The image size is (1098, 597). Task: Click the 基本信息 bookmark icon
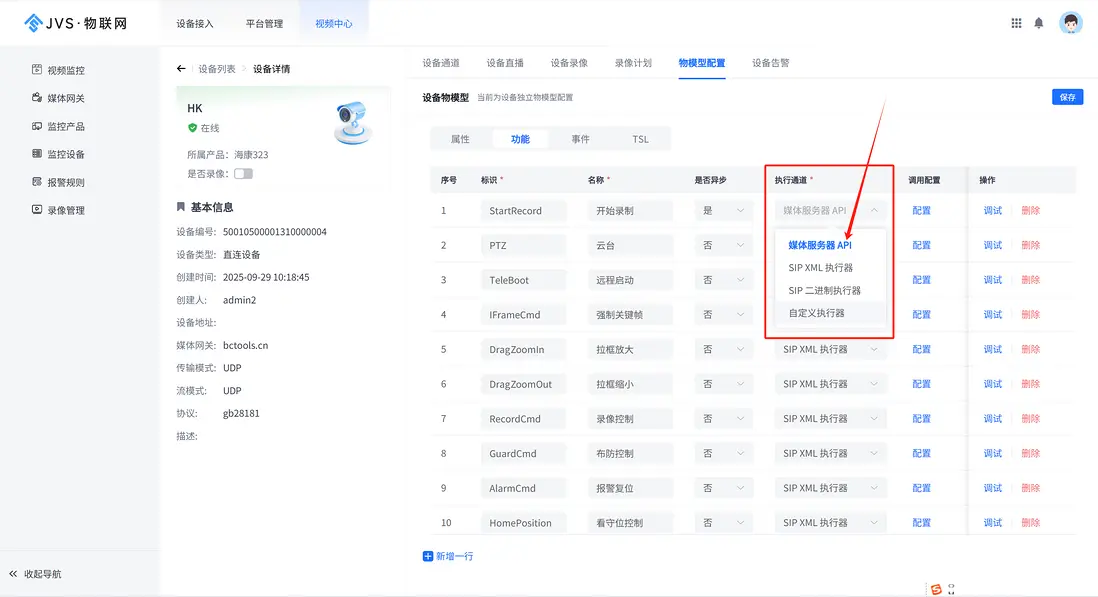point(181,206)
